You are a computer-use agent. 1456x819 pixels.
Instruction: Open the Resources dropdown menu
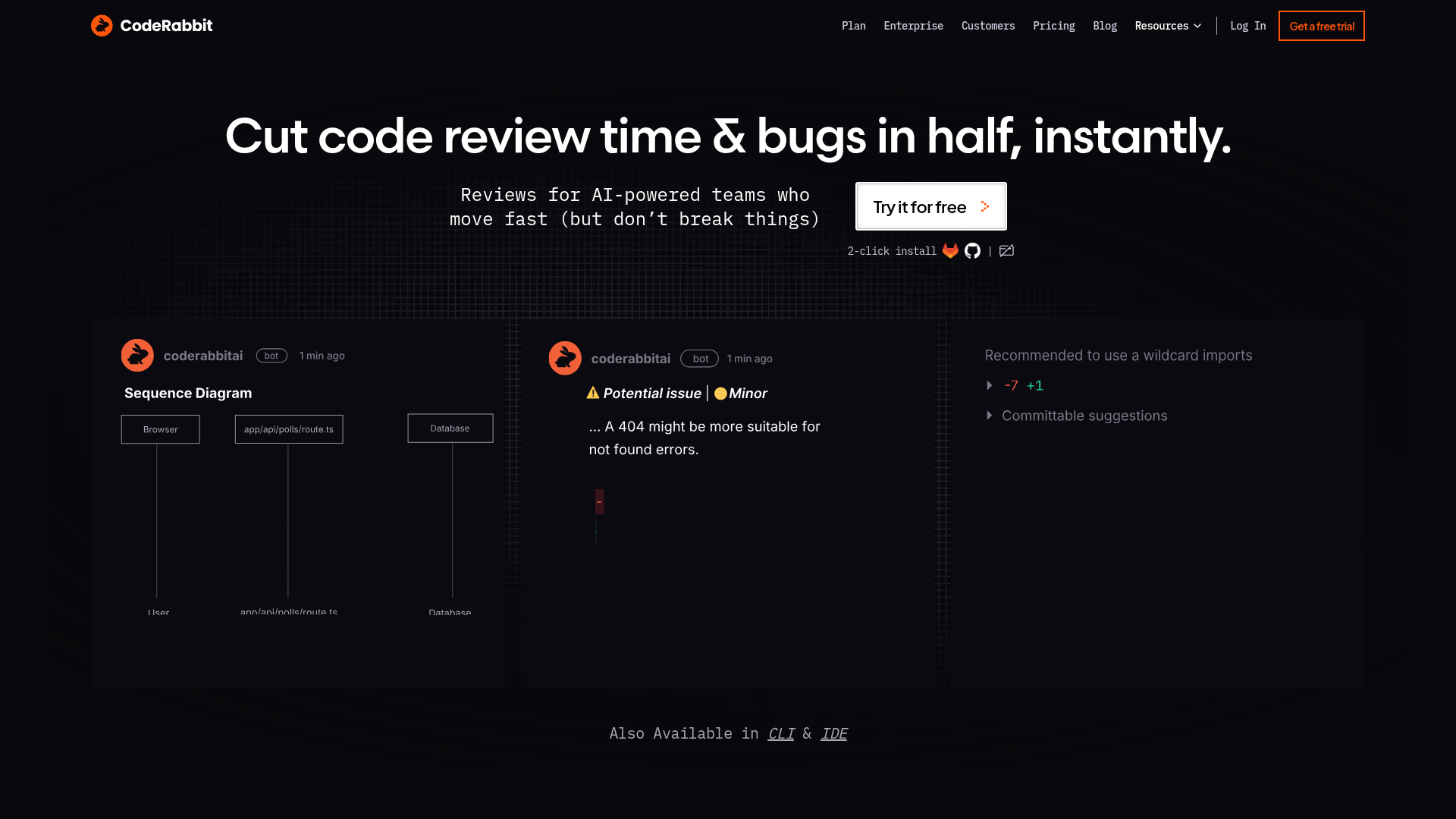(1168, 26)
